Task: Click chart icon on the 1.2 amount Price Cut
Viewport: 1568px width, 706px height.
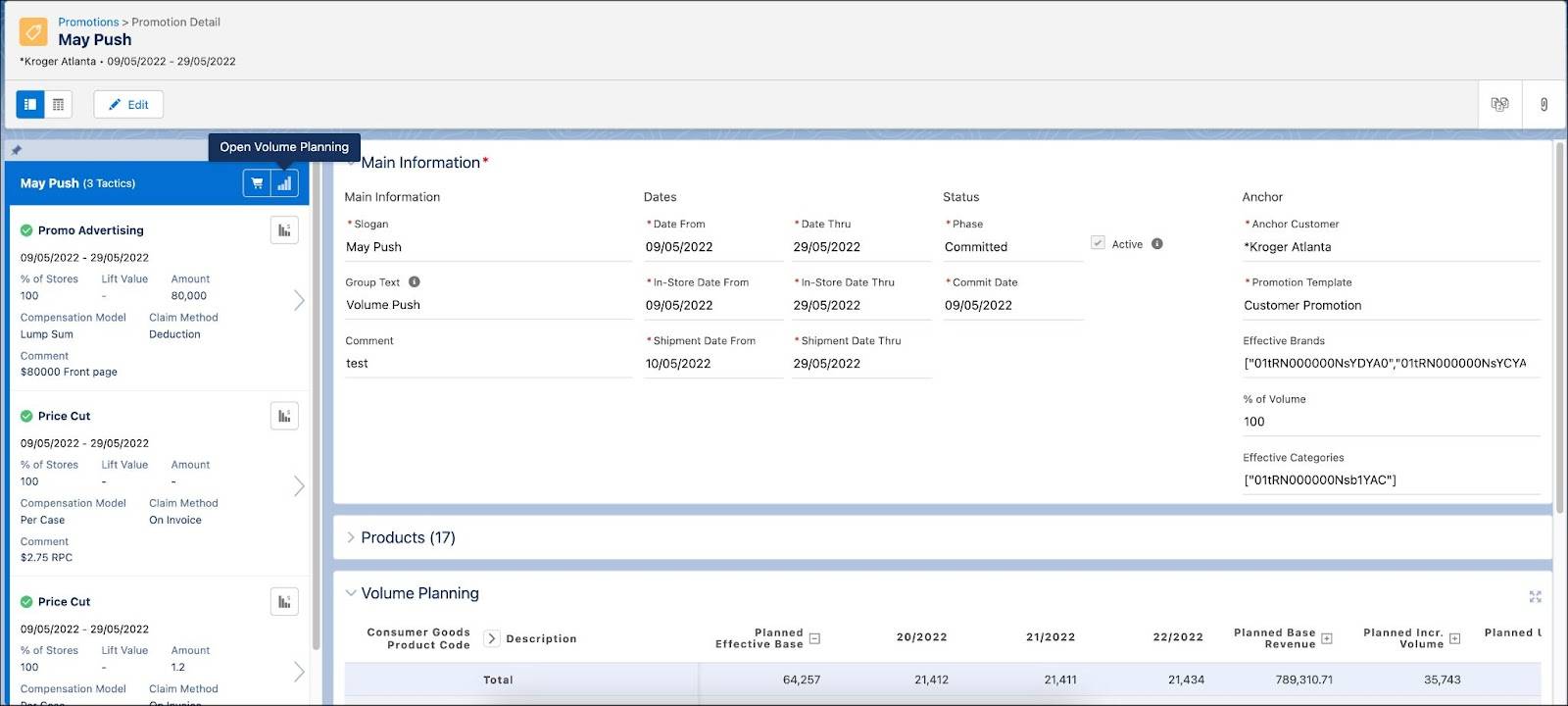Action: [x=284, y=602]
